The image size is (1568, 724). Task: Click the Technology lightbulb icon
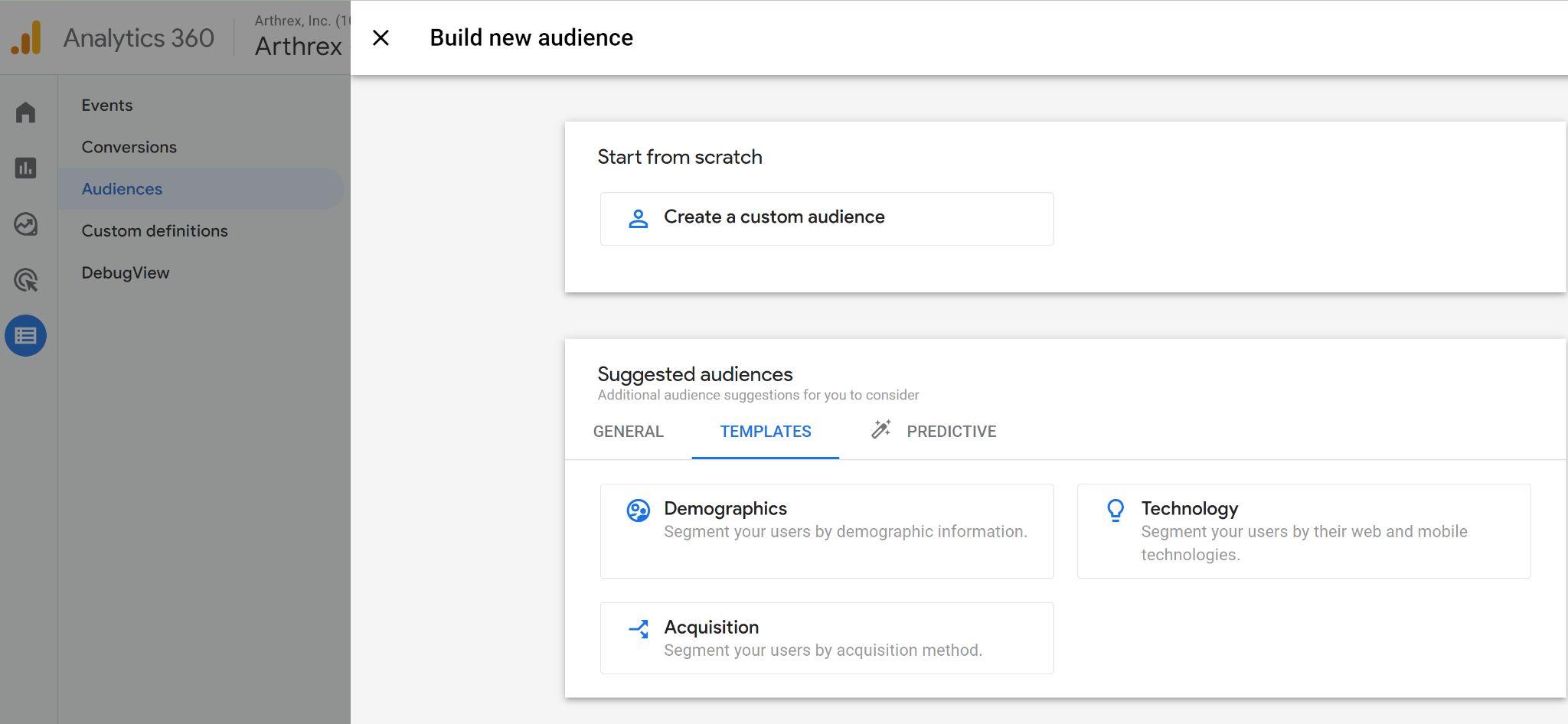1116,510
